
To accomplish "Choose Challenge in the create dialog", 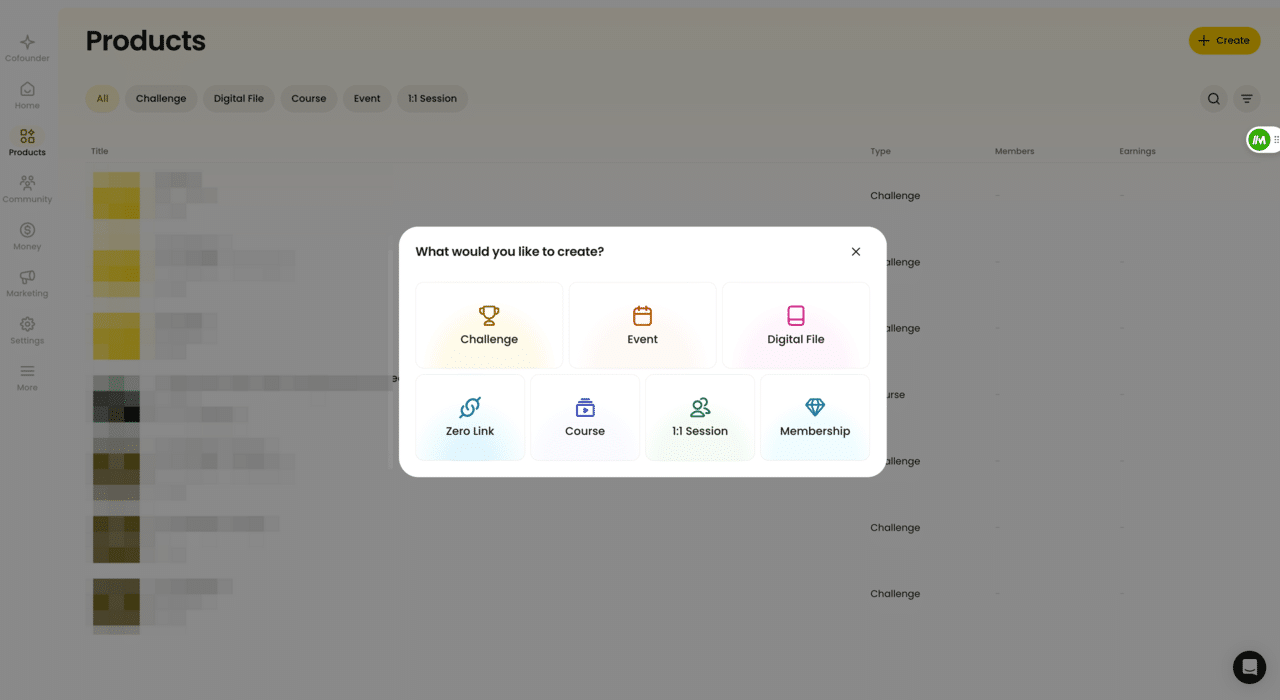I will coord(489,325).
